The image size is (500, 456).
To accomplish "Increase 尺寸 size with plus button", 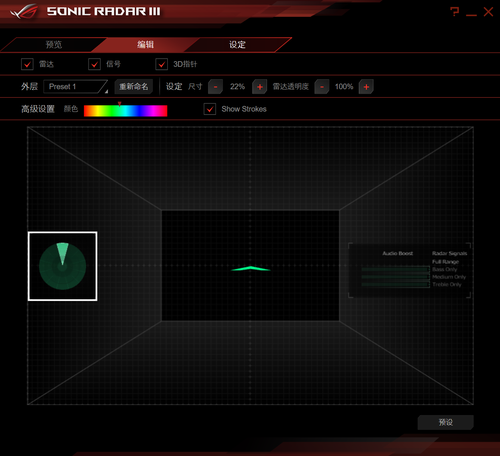I will 260,87.
